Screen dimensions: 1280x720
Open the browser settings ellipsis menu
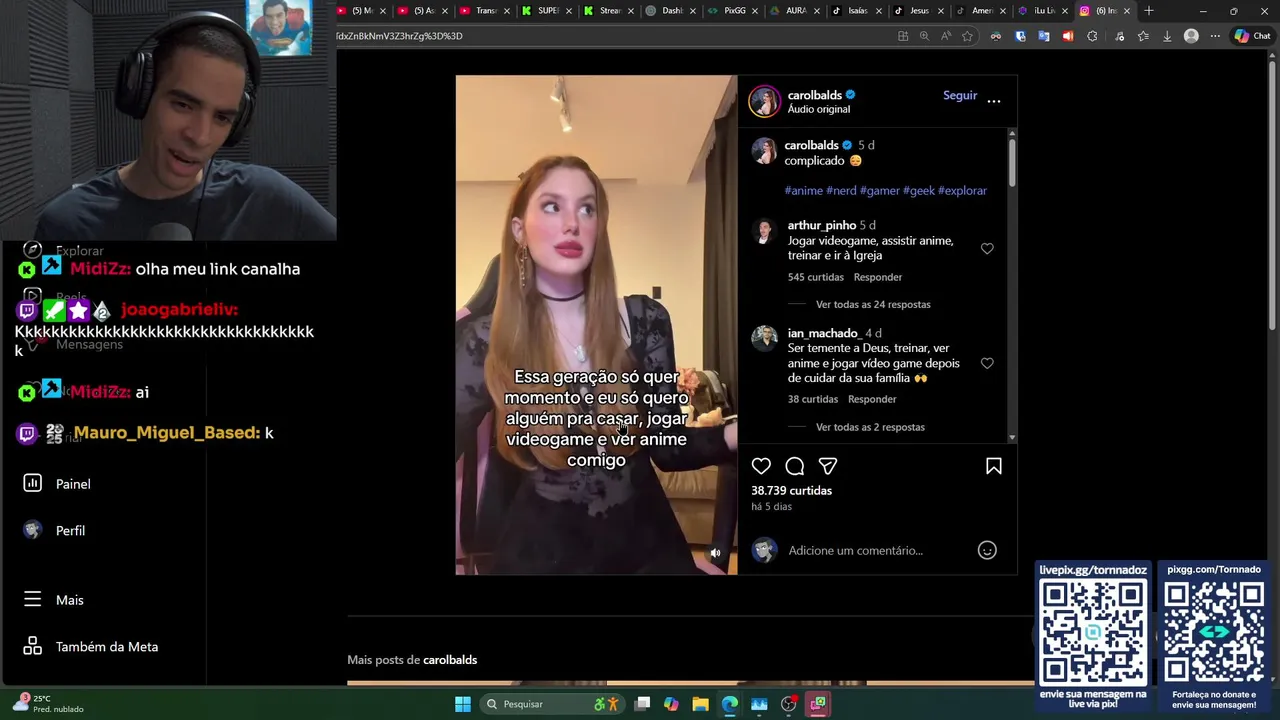click(x=1215, y=36)
